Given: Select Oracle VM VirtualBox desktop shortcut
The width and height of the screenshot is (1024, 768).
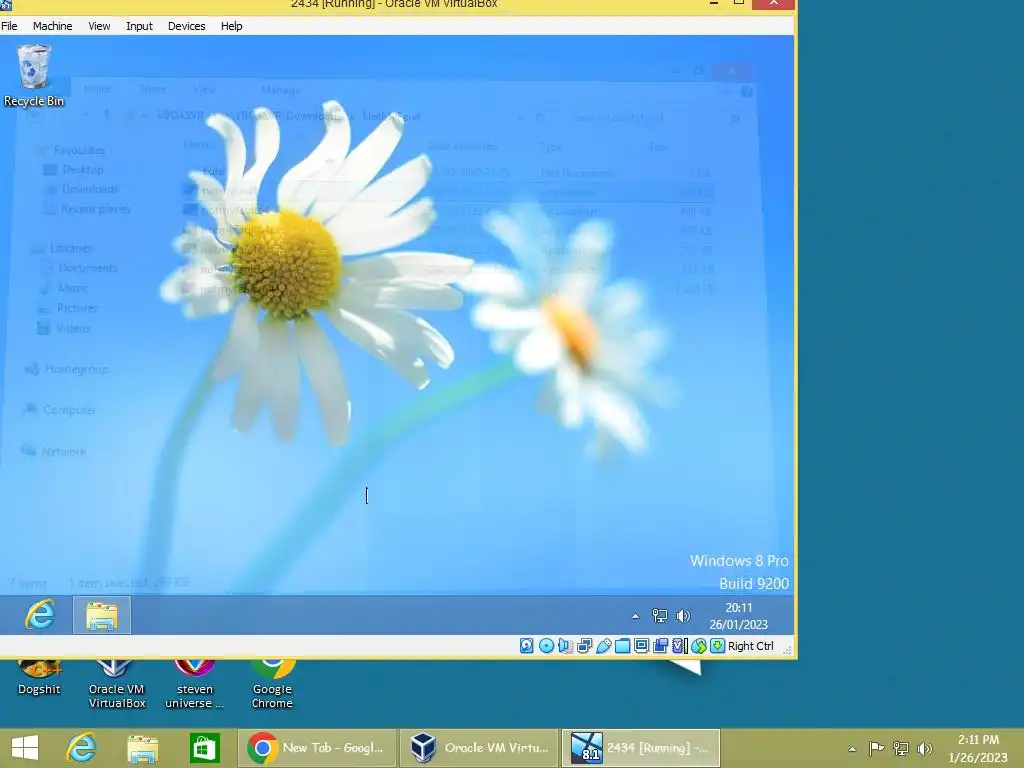Looking at the screenshot, I should (117, 684).
